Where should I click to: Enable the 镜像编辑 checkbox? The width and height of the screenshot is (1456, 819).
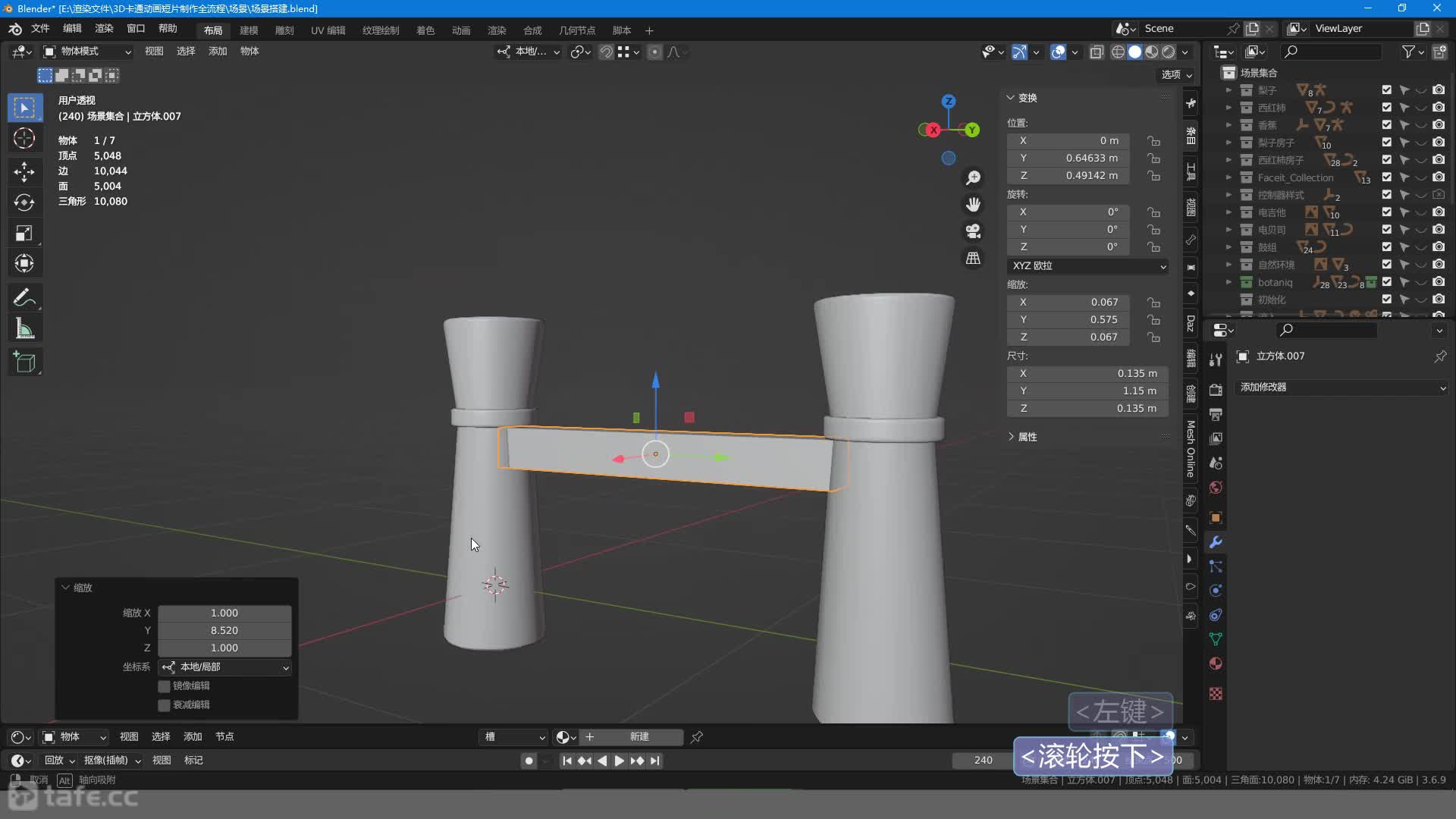click(x=164, y=686)
